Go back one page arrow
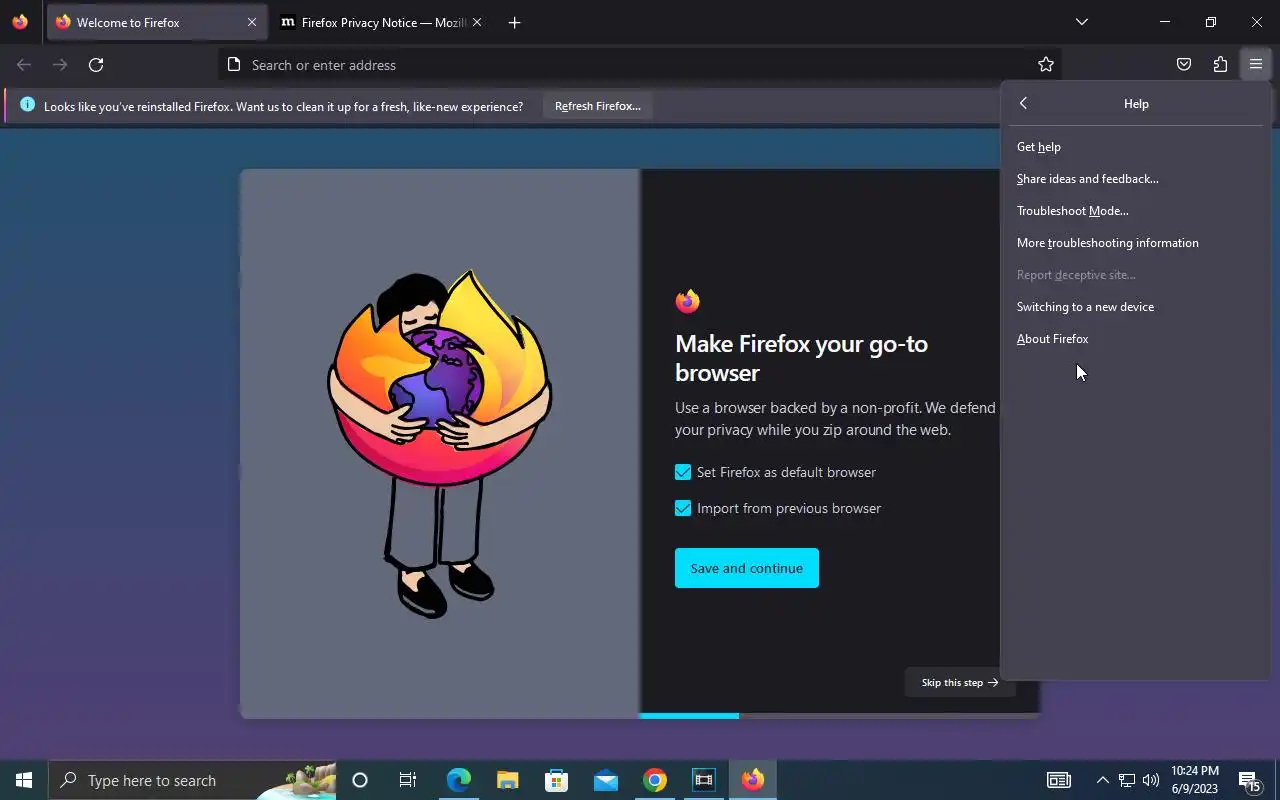1280x800 pixels. tap(24, 65)
